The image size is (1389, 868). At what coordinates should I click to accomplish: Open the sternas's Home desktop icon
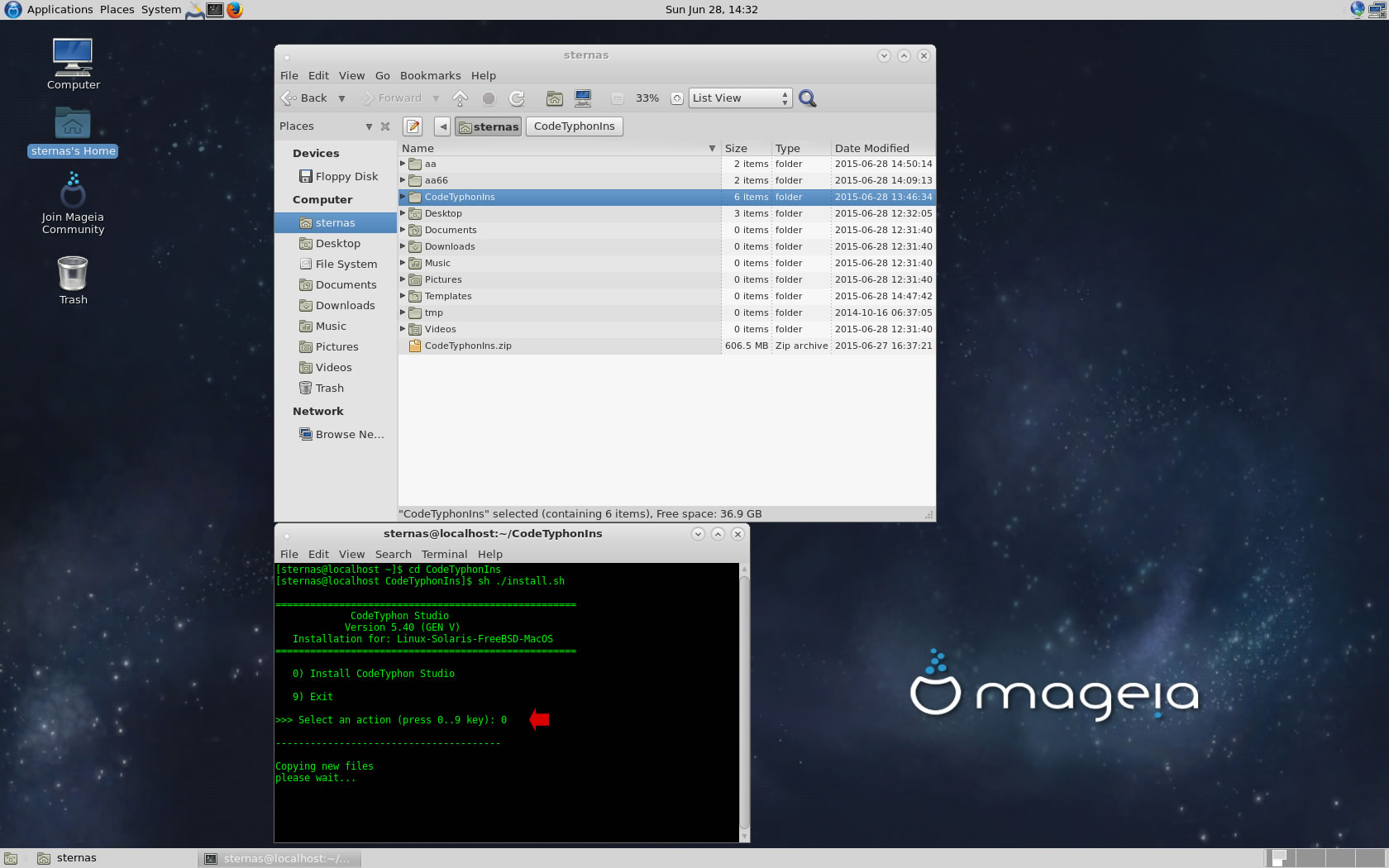73,132
